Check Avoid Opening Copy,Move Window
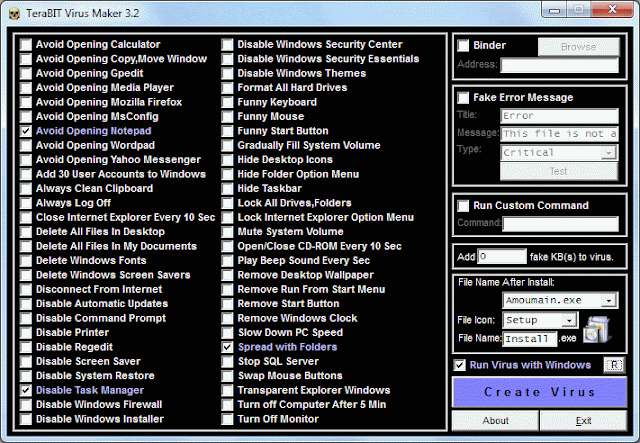This screenshot has height=443, width=640. pos(26,59)
